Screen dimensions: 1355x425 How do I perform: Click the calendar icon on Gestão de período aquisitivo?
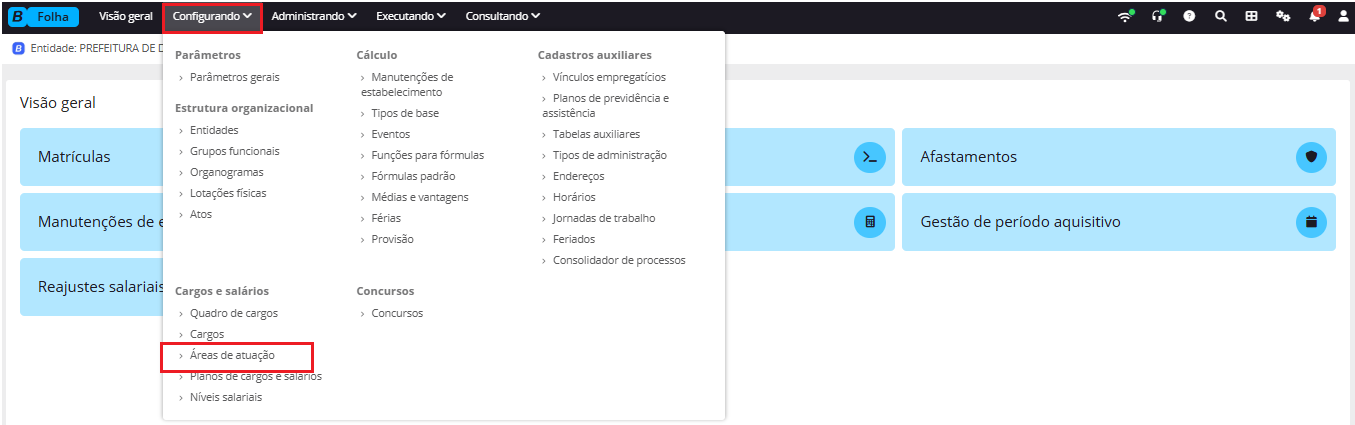click(x=1310, y=221)
